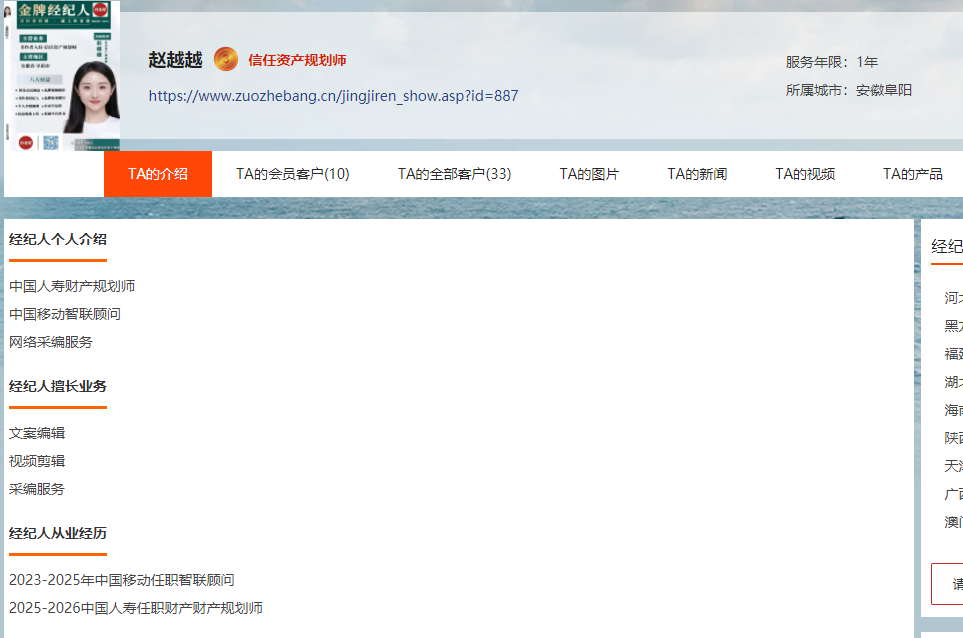Click the 经纪人擅长业务 section heading
This screenshot has height=638, width=963.
[x=58, y=386]
